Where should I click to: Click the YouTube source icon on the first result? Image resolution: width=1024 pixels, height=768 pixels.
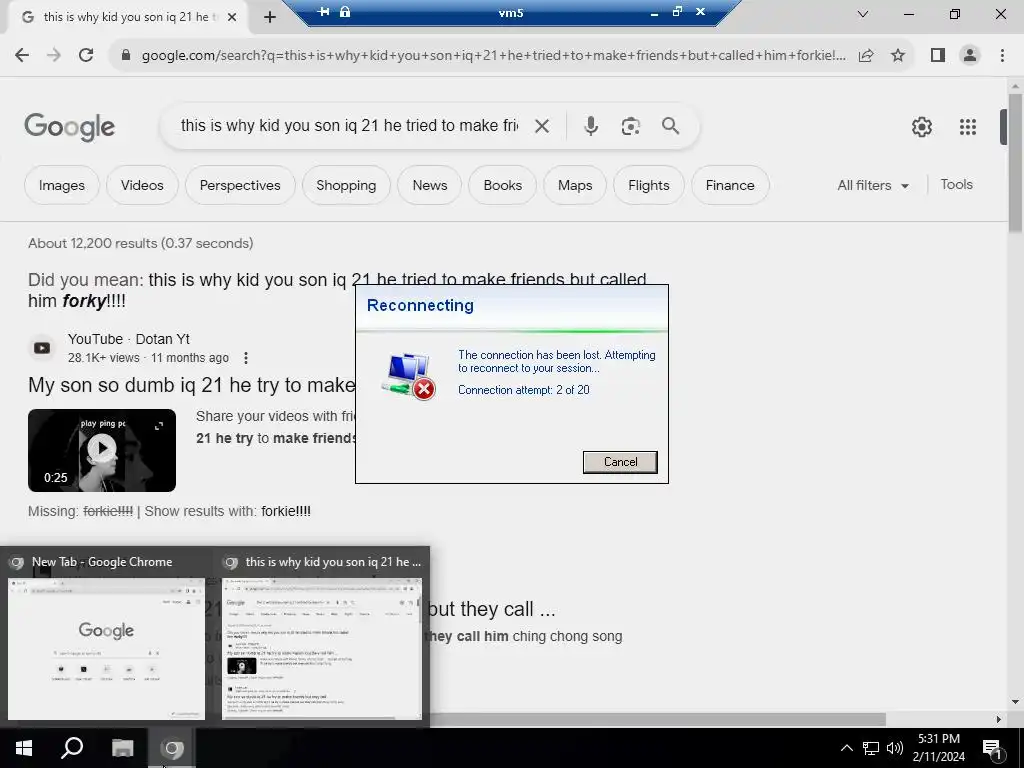42,348
